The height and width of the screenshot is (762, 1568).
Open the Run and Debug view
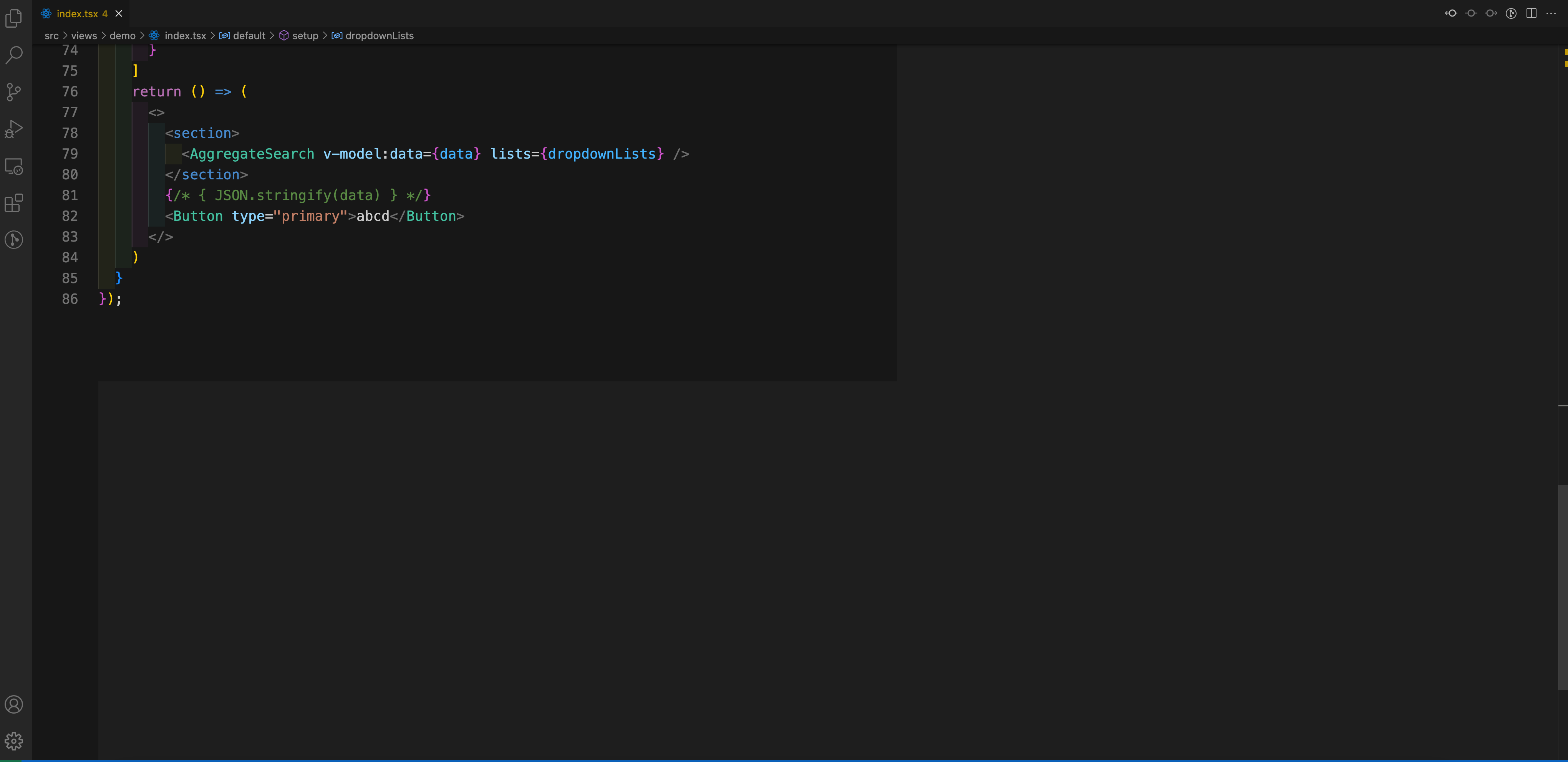tap(14, 129)
